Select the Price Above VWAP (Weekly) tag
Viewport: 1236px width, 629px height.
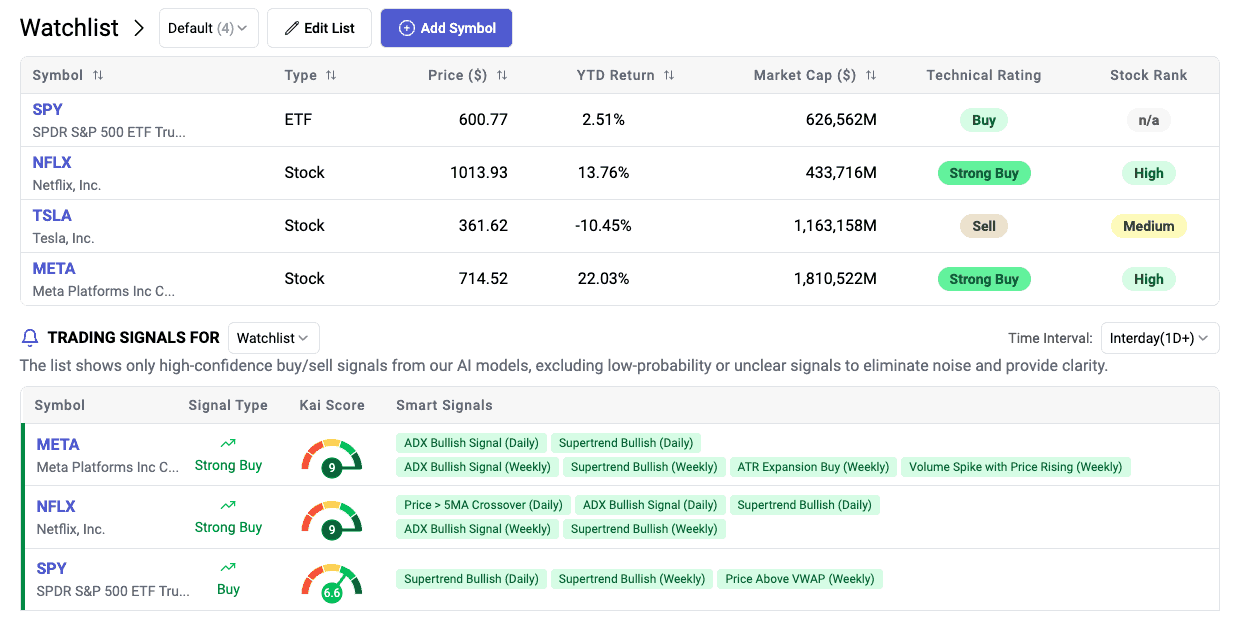[799, 579]
